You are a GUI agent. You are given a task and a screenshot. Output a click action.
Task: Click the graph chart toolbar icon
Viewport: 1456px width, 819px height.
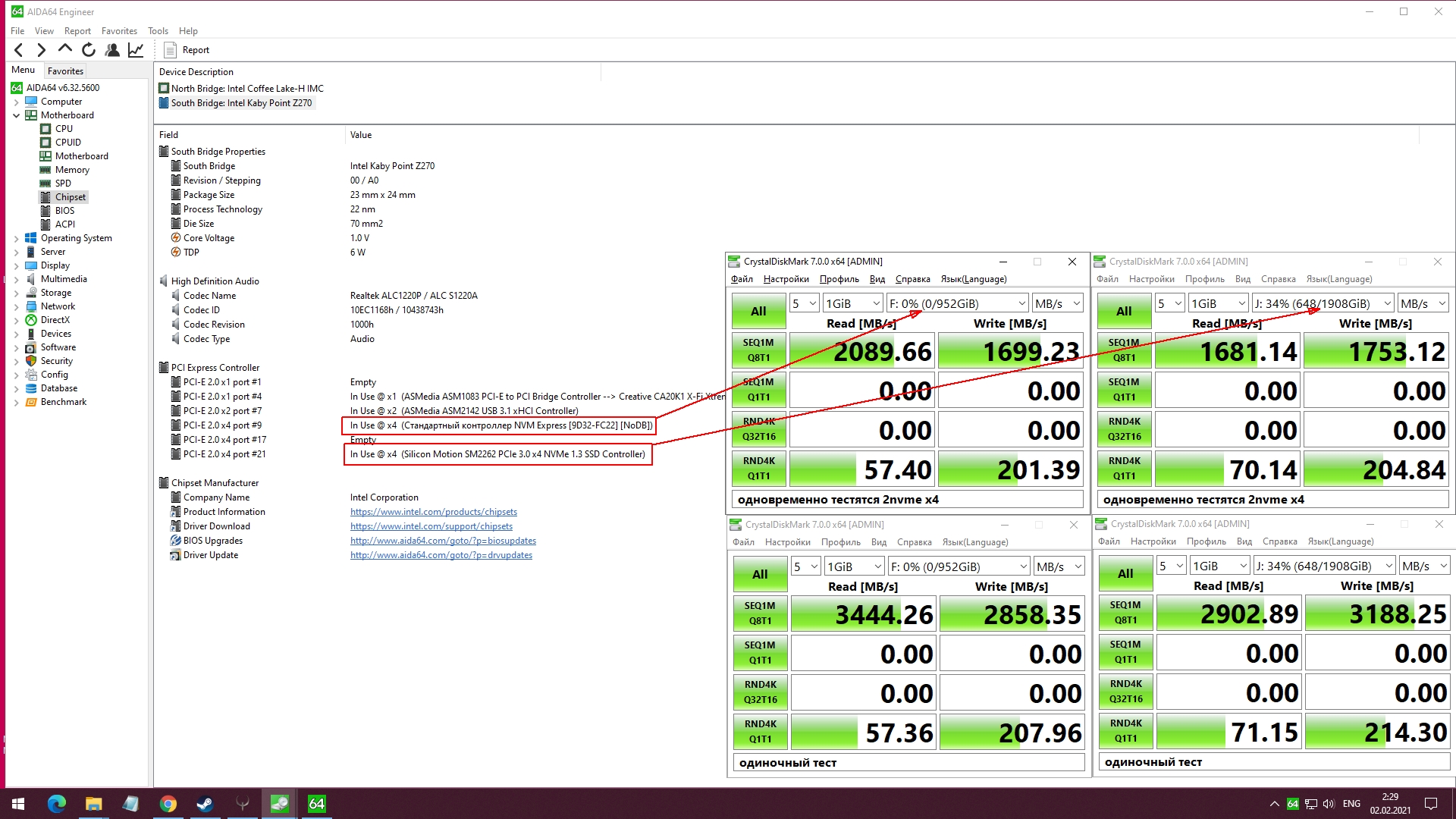pyautogui.click(x=136, y=50)
